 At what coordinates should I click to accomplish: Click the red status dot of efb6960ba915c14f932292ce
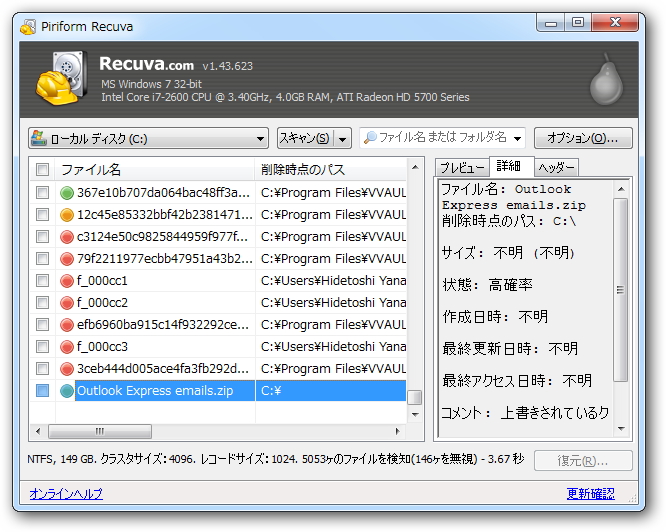[x=67, y=325]
